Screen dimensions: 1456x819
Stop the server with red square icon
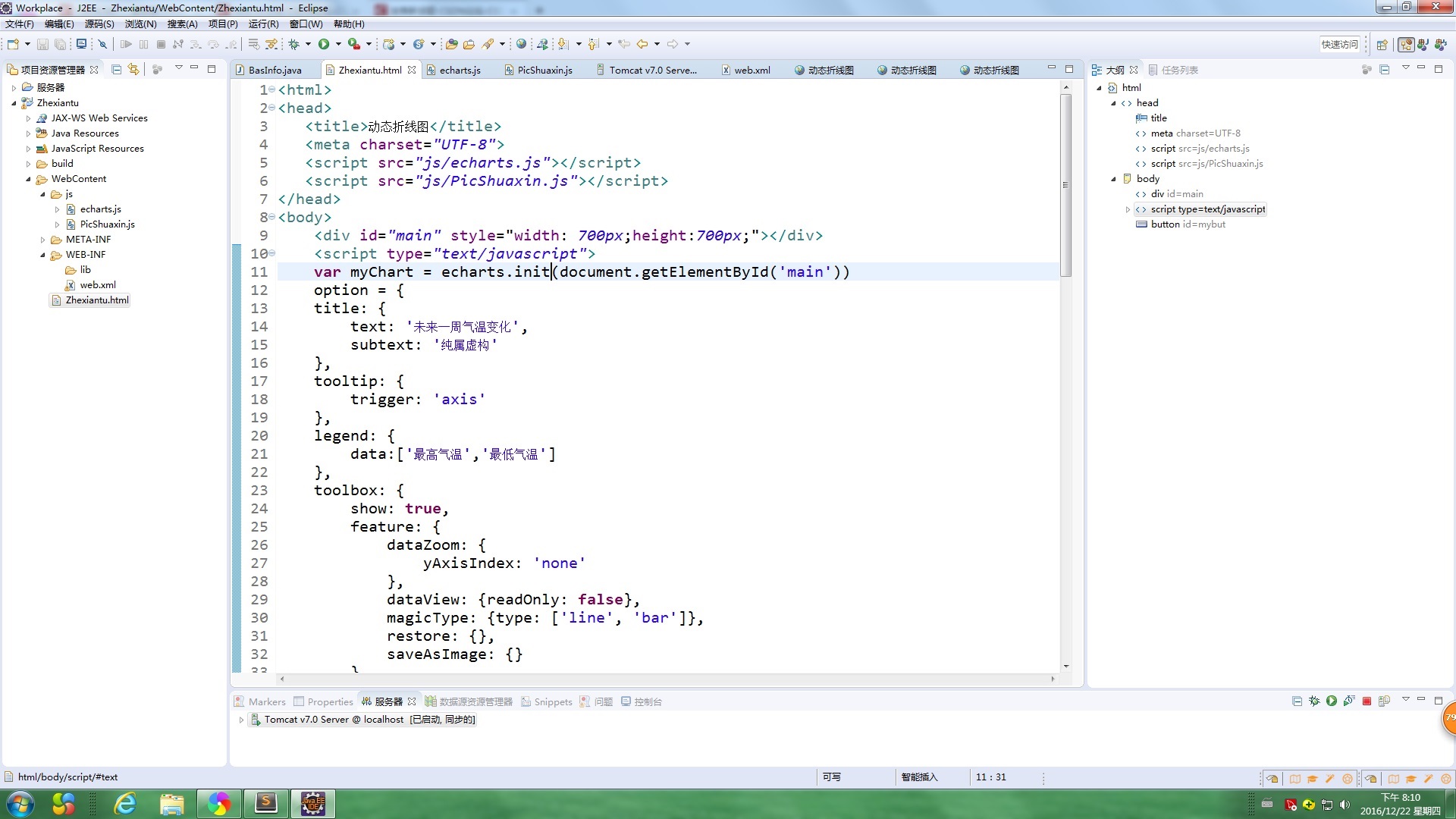(x=1367, y=701)
